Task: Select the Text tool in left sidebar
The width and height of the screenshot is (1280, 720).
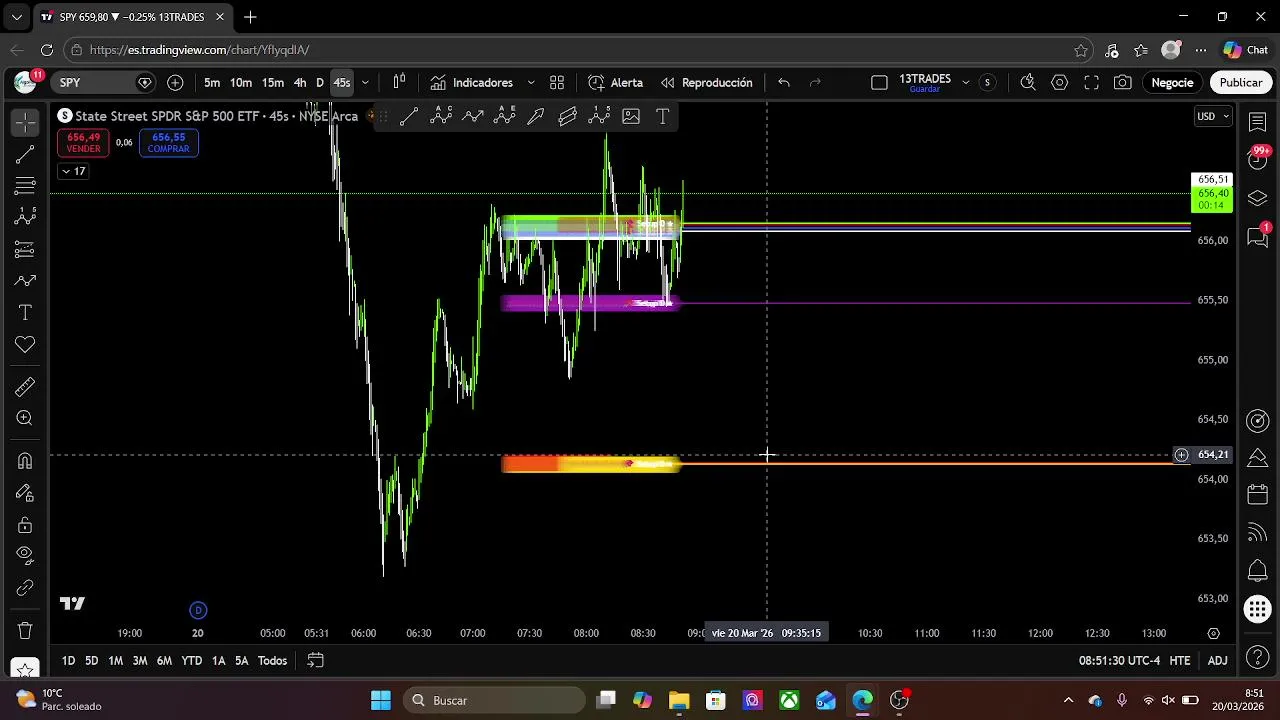Action: click(x=25, y=313)
